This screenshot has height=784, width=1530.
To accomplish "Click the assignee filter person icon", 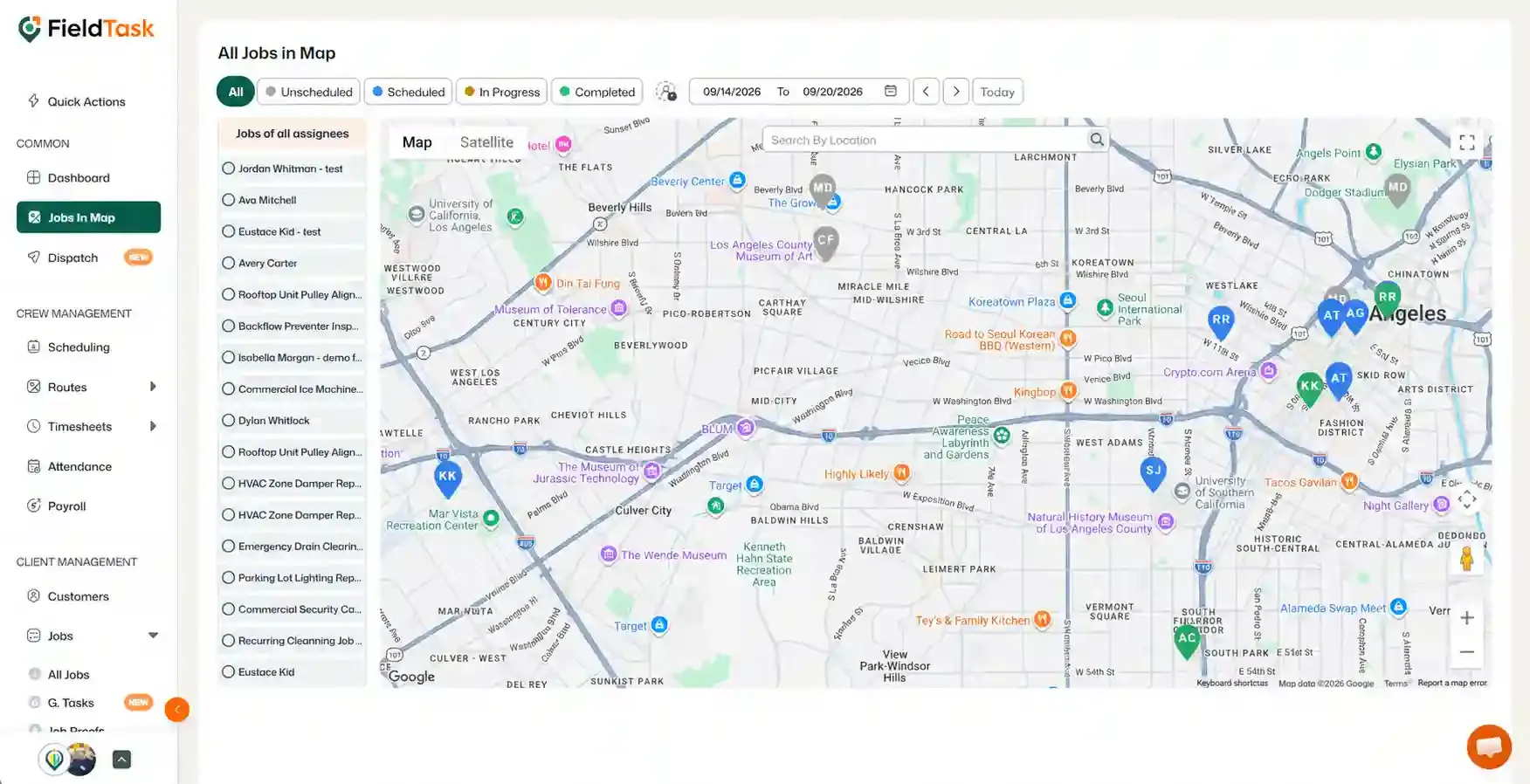I will (x=666, y=92).
